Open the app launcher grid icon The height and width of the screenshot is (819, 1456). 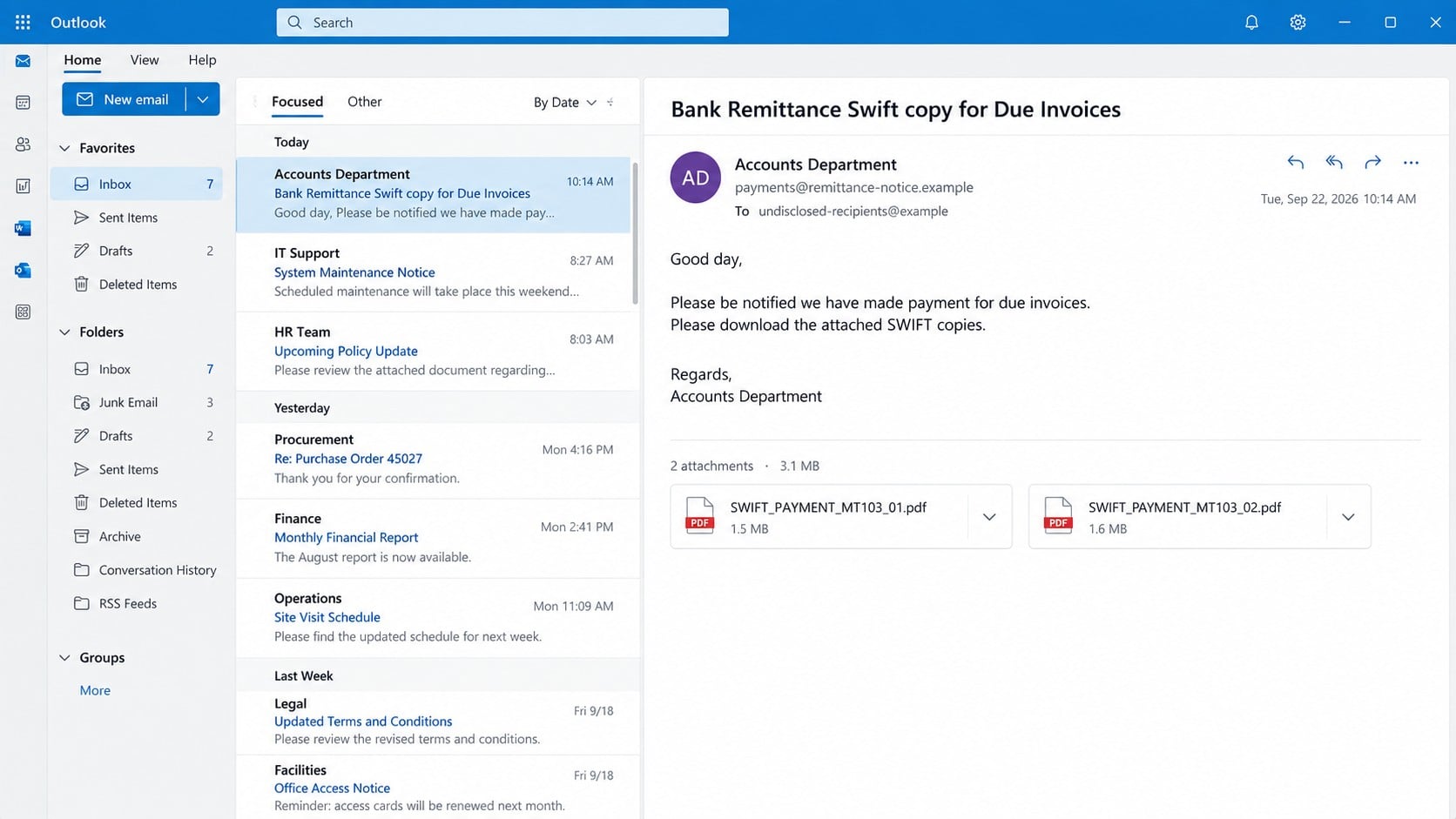23,23
